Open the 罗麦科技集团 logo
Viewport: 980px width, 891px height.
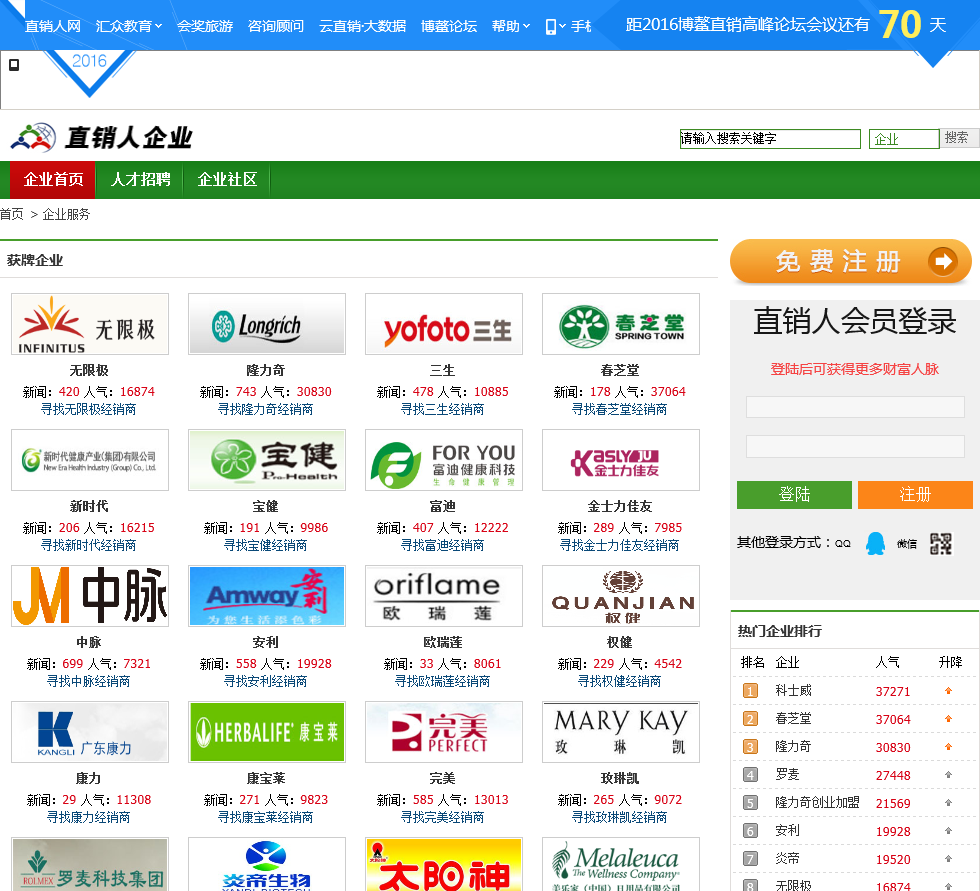click(90, 865)
